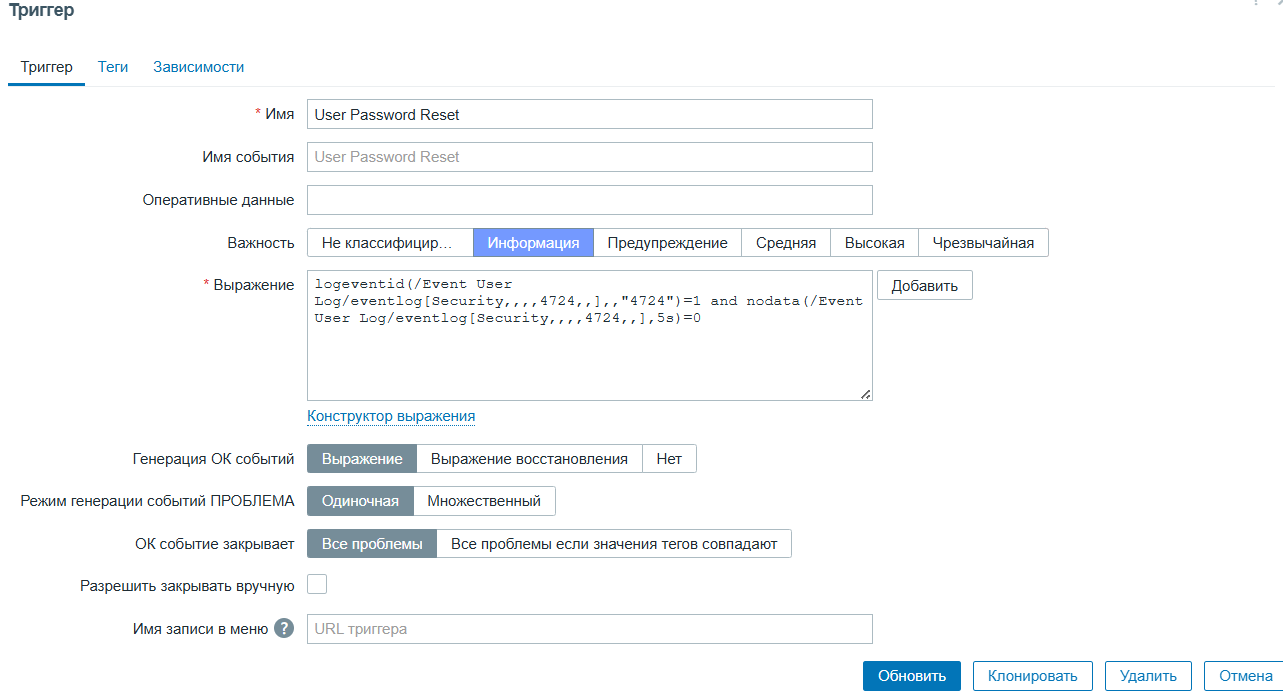Click the 'URL триггера' input field

click(589, 629)
